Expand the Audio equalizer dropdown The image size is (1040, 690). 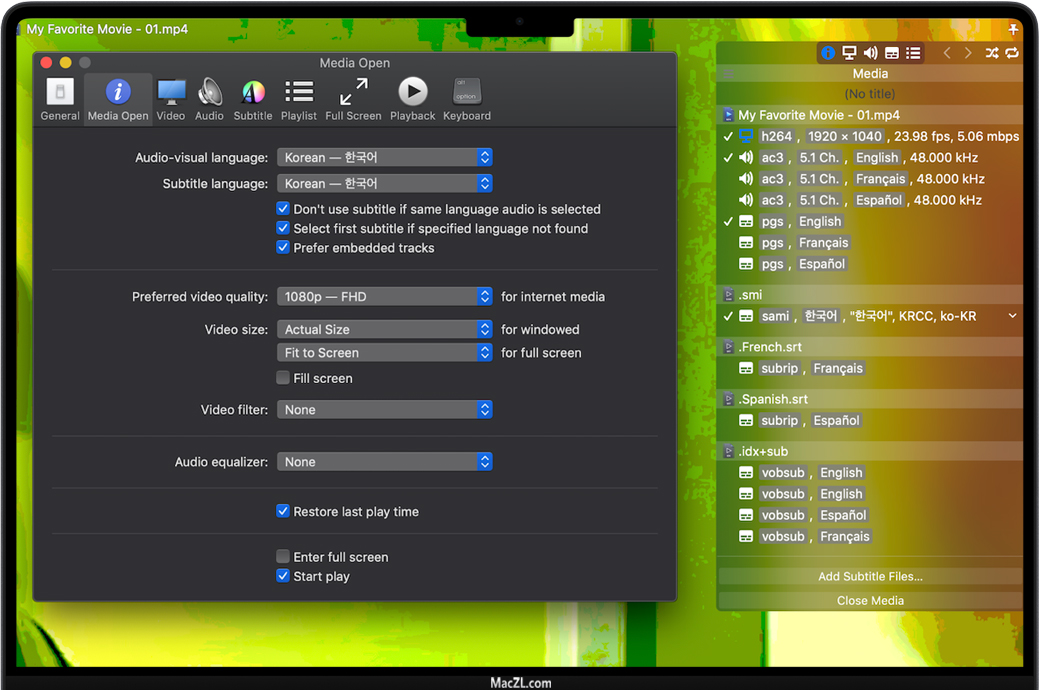384,462
